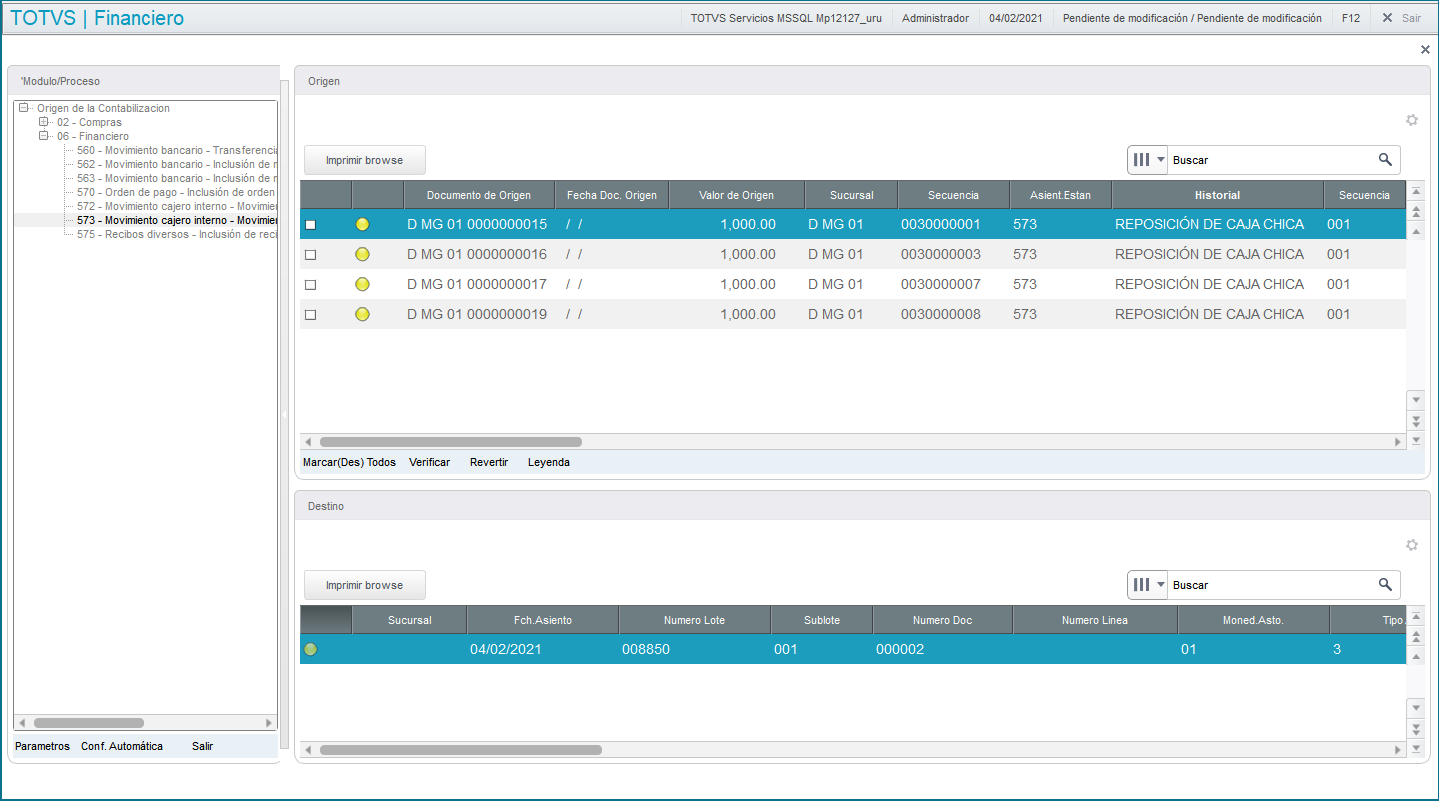
Task: Click Destino grid horizontal scrollbar thumb
Action: (460, 749)
